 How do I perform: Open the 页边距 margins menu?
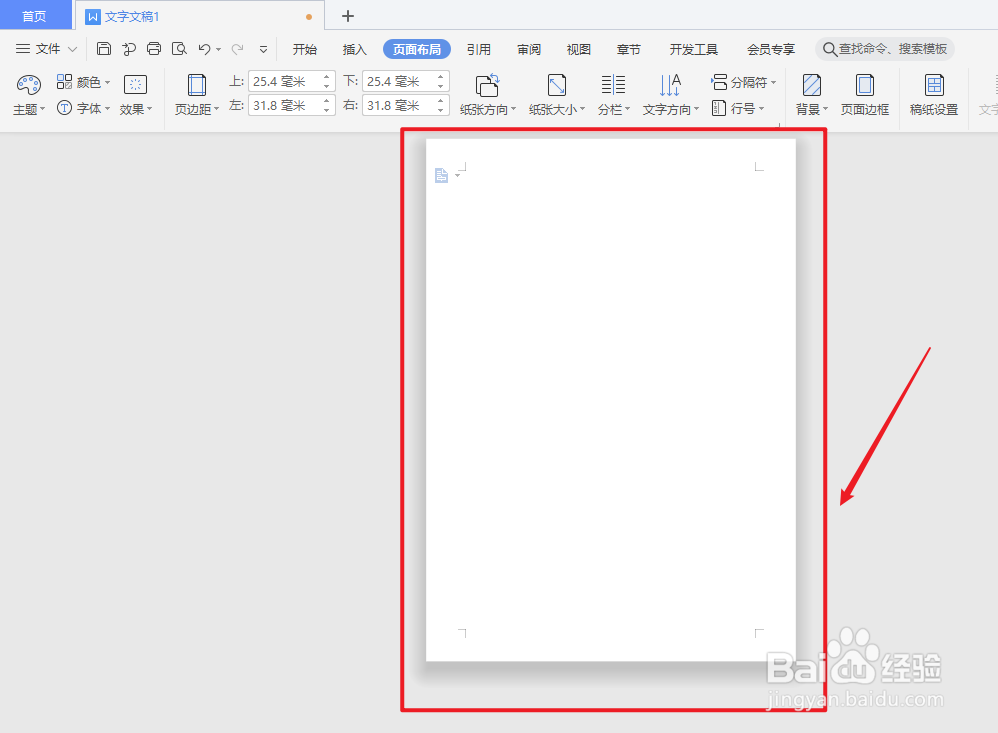point(197,95)
